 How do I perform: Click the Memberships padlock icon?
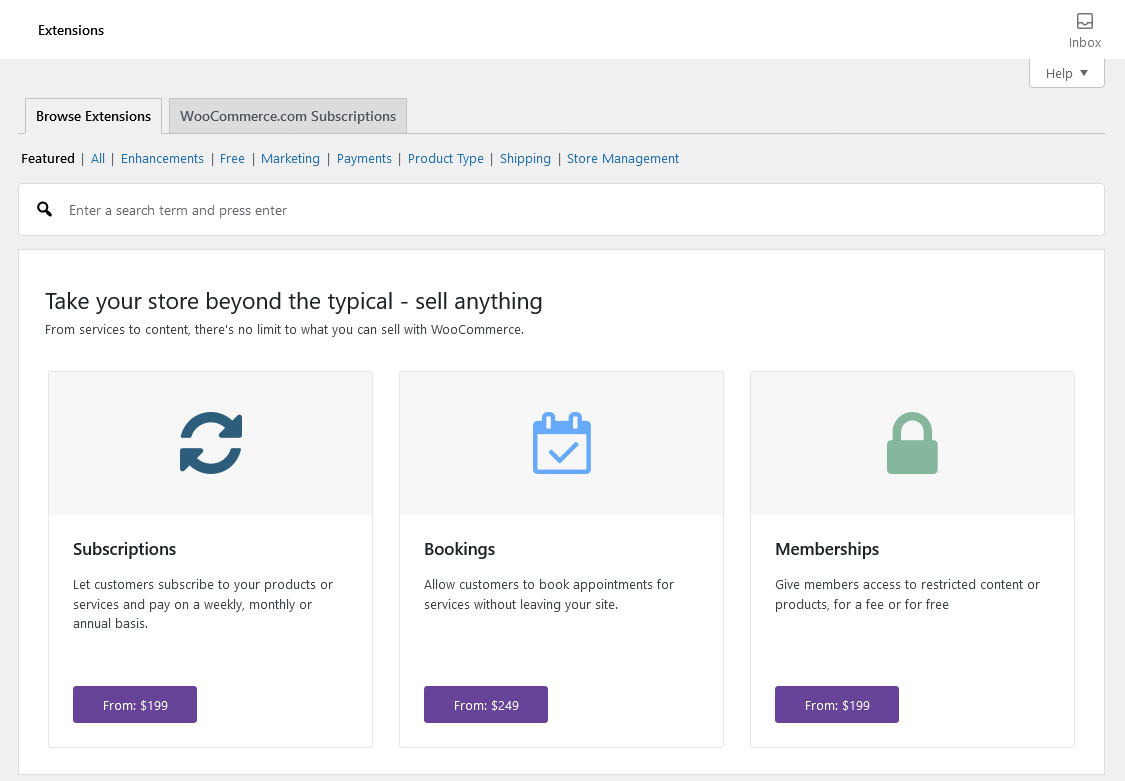pos(912,442)
